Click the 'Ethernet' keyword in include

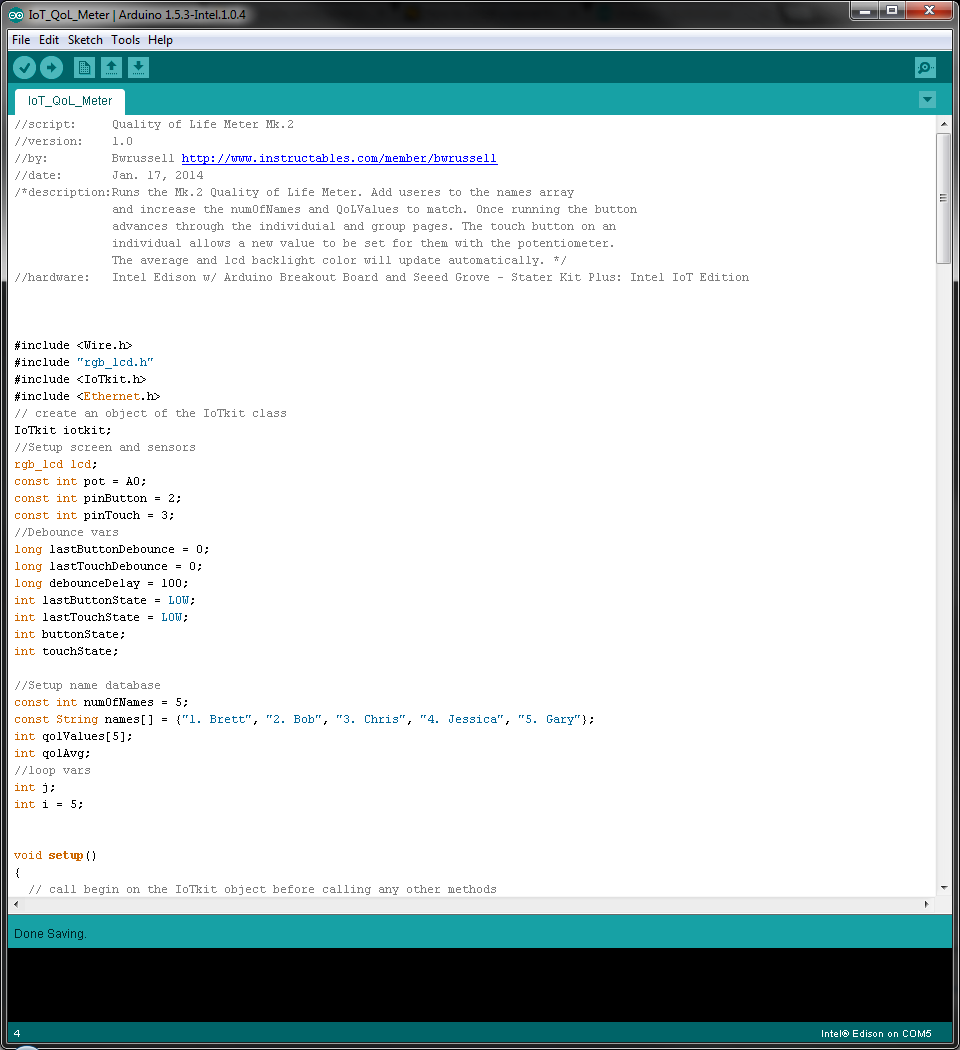click(112, 396)
